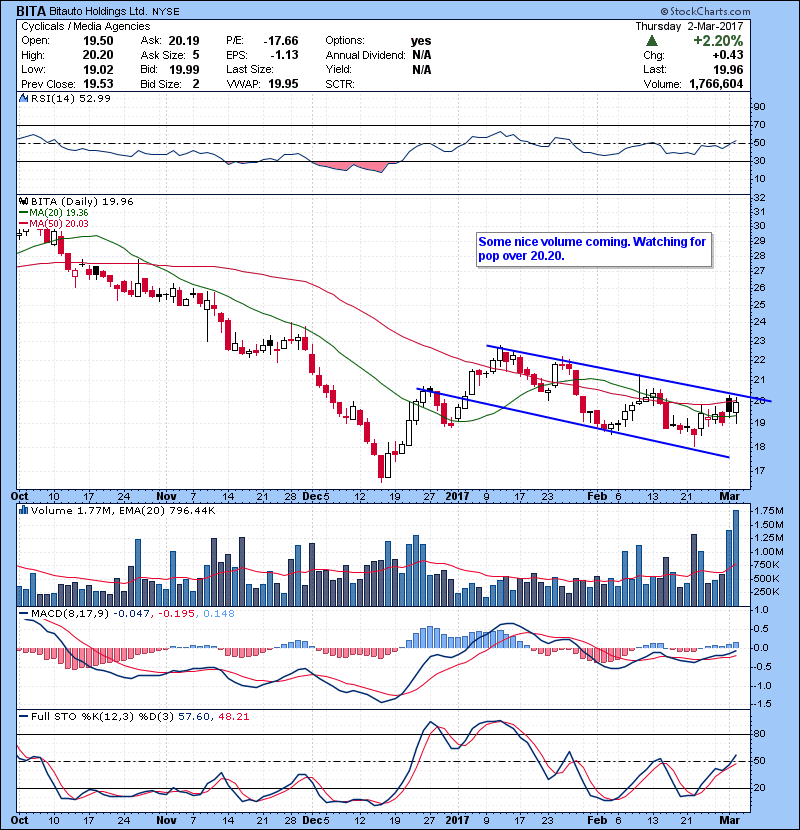The width and height of the screenshot is (800, 830).
Task: Click Cyclicals / Media Agencies sector label
Action: click(x=85, y=26)
